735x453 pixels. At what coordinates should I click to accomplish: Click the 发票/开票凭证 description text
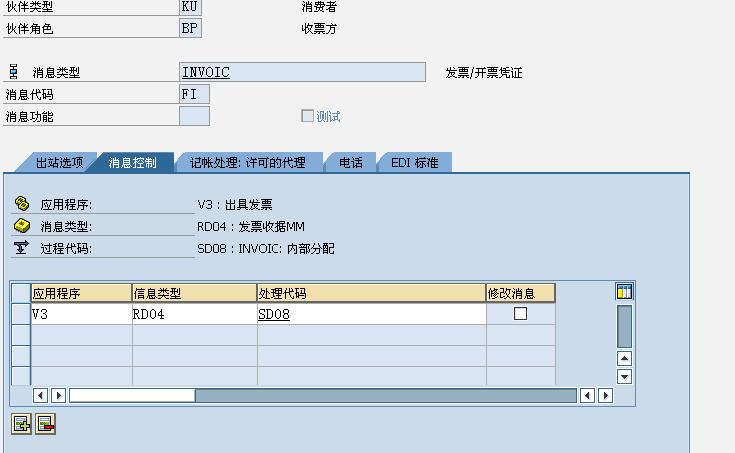click(484, 73)
